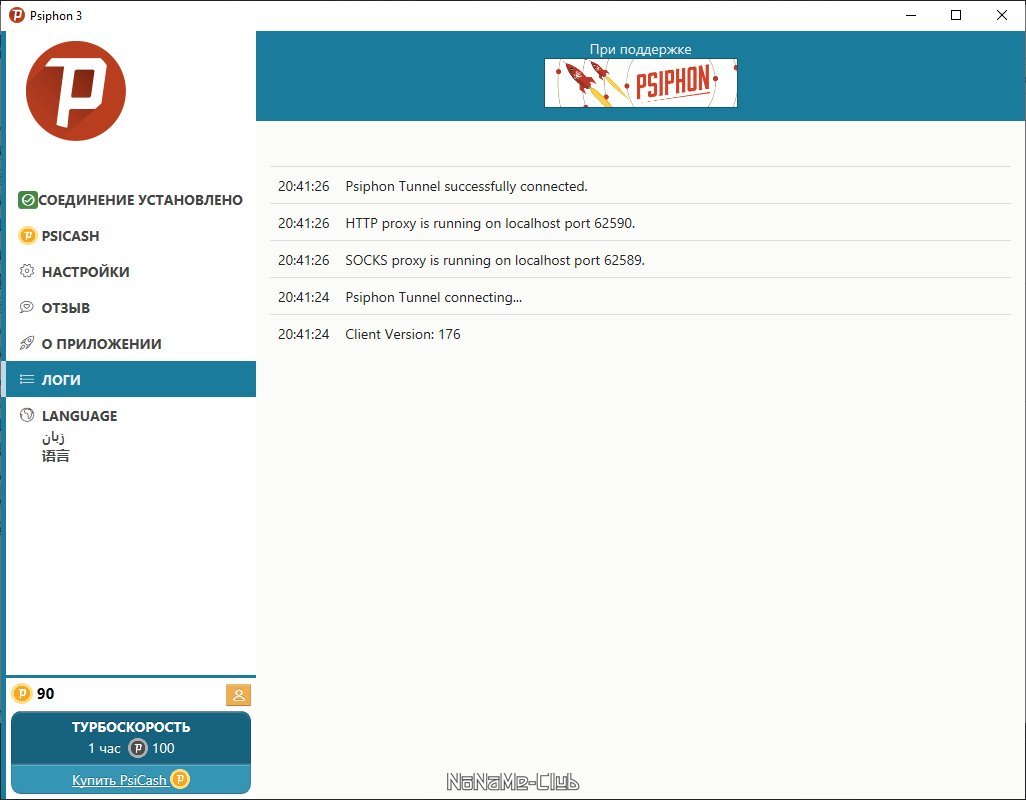Image resolution: width=1026 pixels, height=800 pixels.
Task: Open the PSICASH tab
Action: pyautogui.click(x=131, y=235)
